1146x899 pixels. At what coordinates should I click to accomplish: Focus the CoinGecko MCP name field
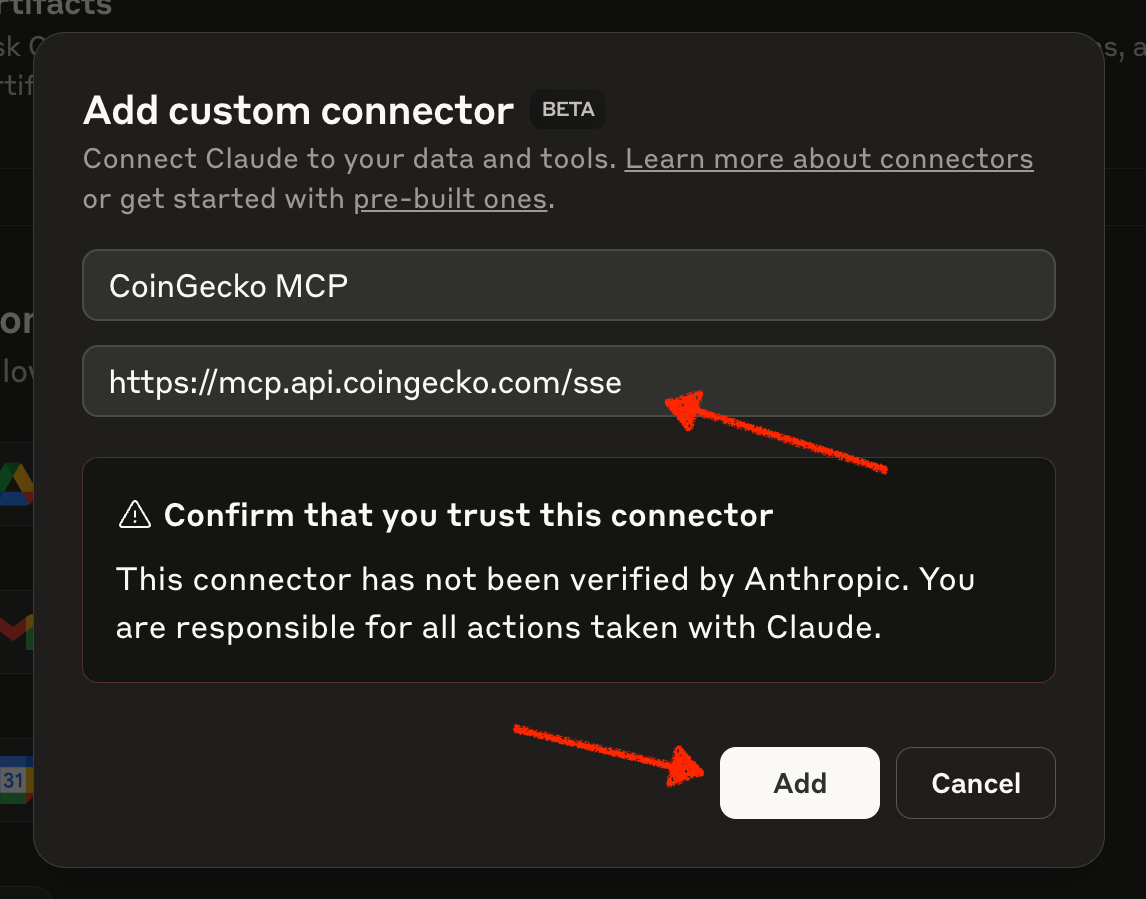[569, 285]
